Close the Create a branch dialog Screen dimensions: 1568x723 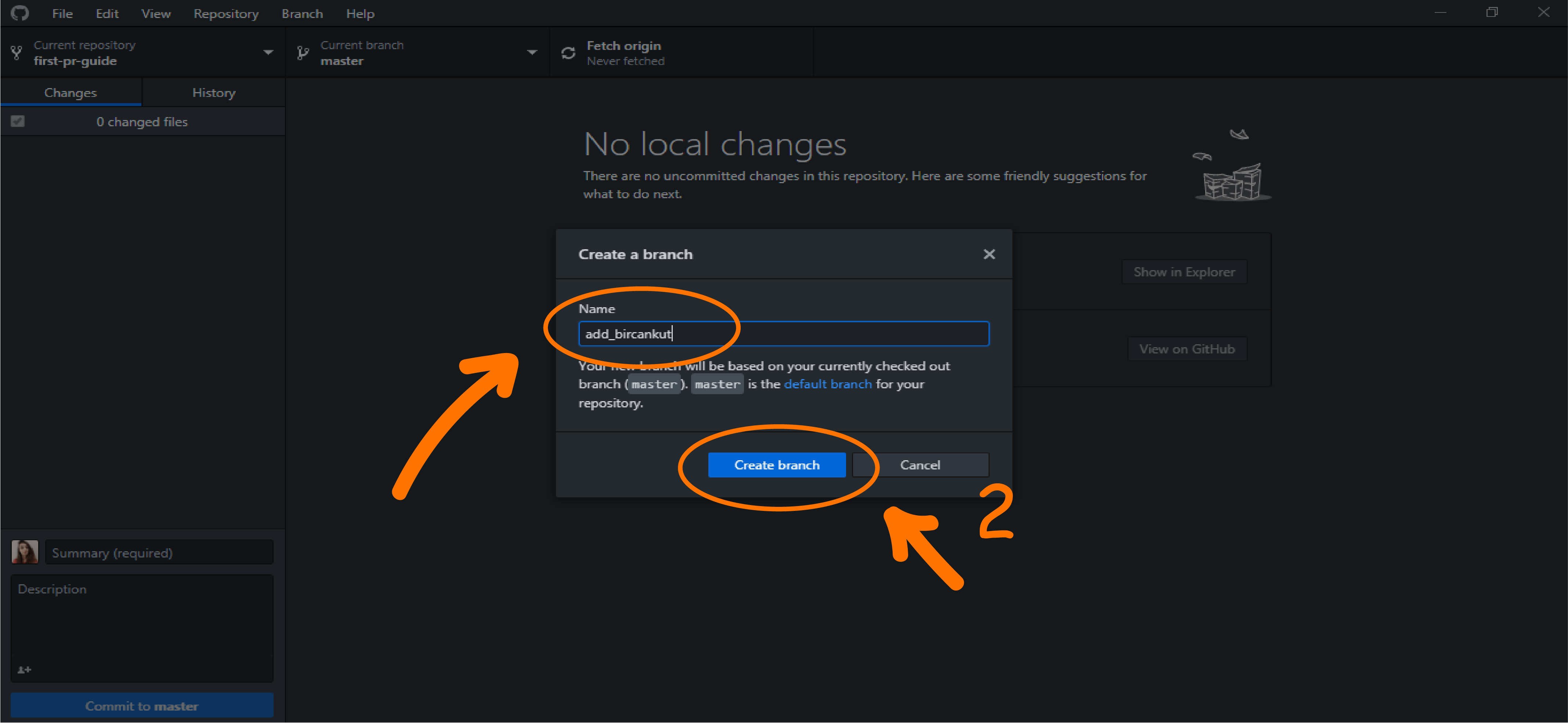point(989,254)
